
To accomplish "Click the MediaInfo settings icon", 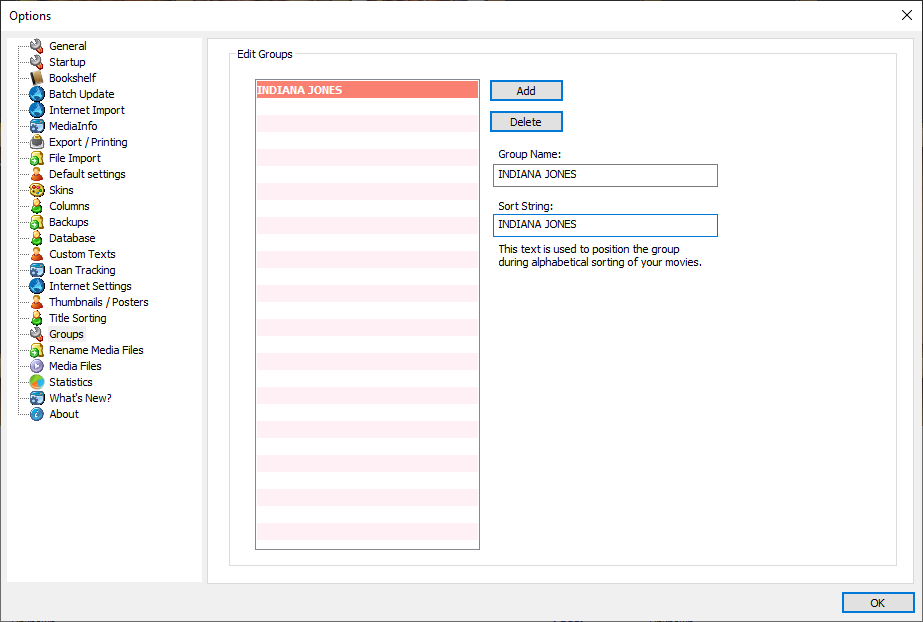I will (36, 125).
